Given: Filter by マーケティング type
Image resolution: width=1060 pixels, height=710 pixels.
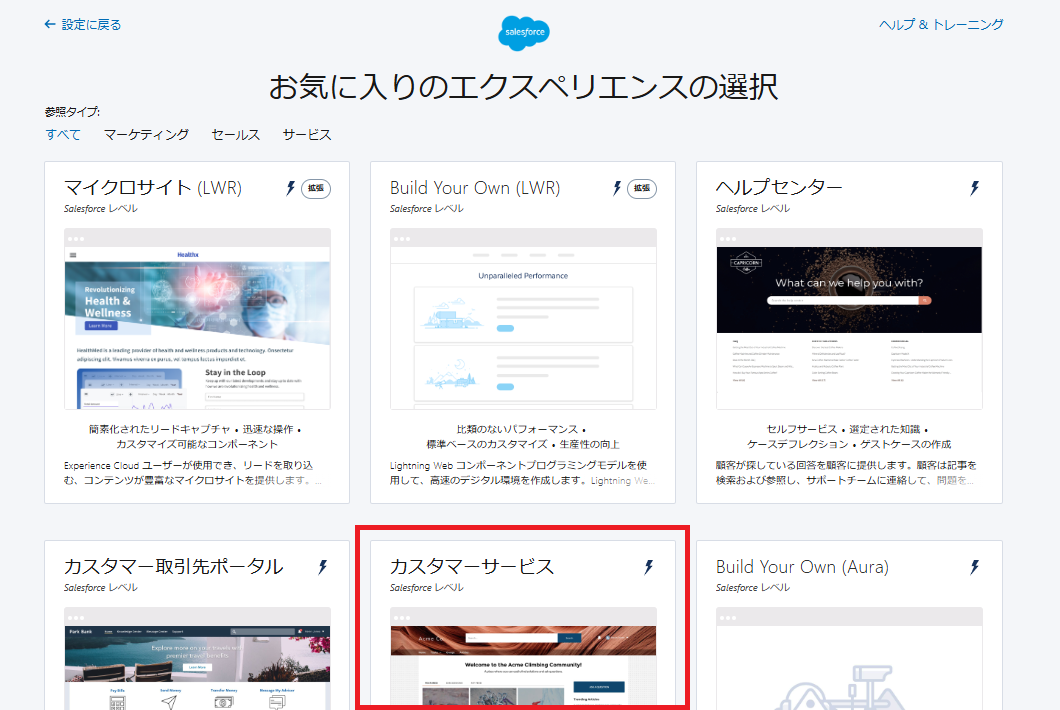Looking at the screenshot, I should [x=146, y=135].
